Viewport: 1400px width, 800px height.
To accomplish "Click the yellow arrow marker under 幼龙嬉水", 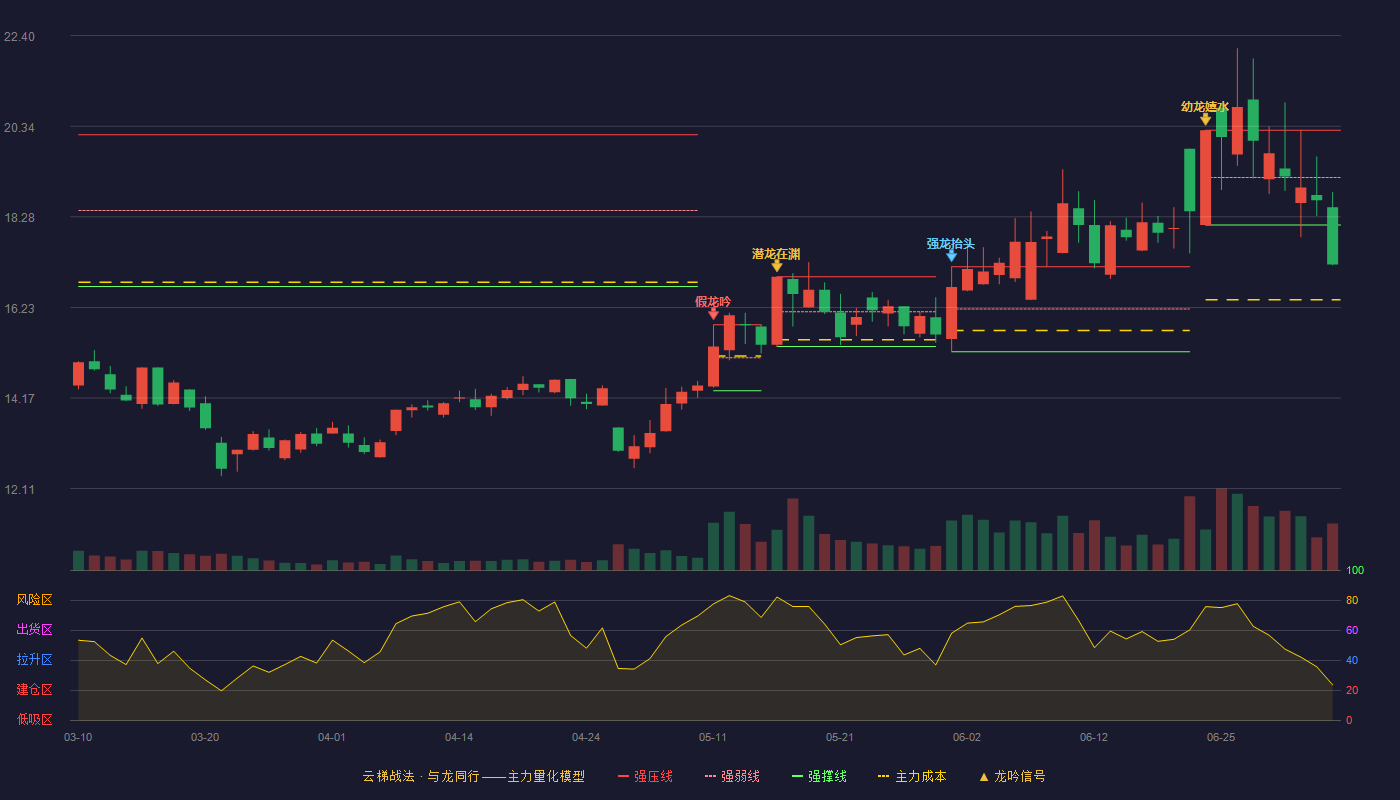I will (1205, 119).
